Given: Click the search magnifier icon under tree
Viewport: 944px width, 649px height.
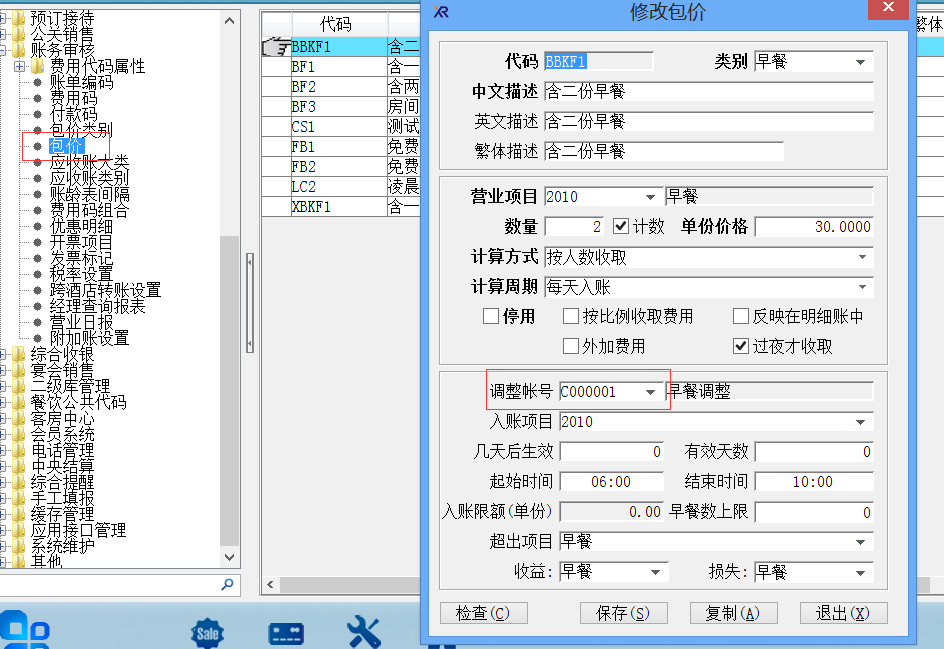Looking at the screenshot, I should click(x=227, y=584).
